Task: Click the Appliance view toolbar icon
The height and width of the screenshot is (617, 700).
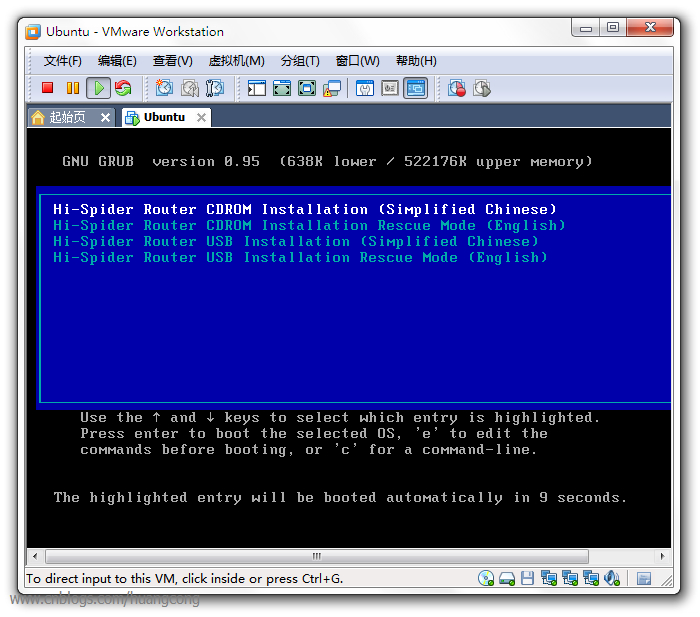Action: click(x=390, y=88)
